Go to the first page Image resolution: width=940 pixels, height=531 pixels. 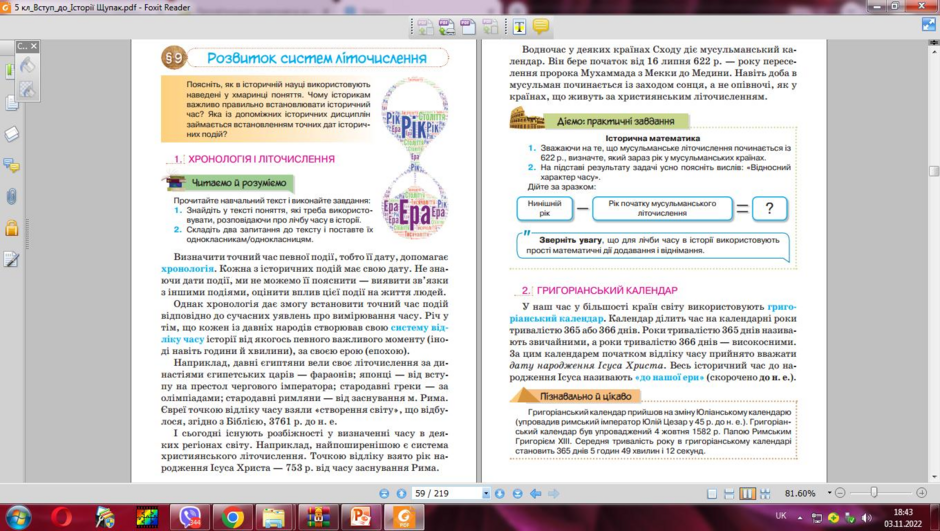[x=384, y=493]
